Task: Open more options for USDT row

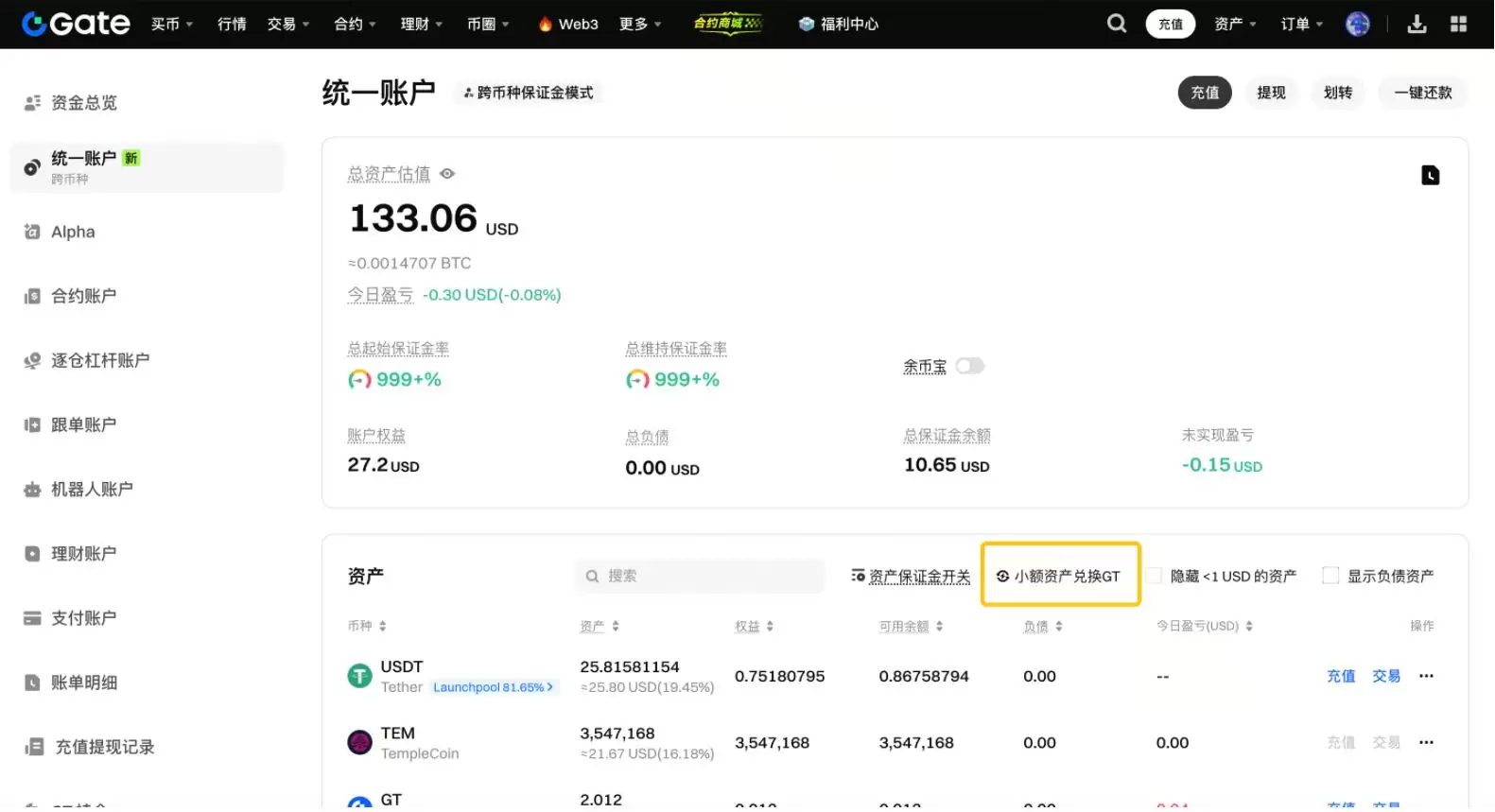Action: [1426, 676]
